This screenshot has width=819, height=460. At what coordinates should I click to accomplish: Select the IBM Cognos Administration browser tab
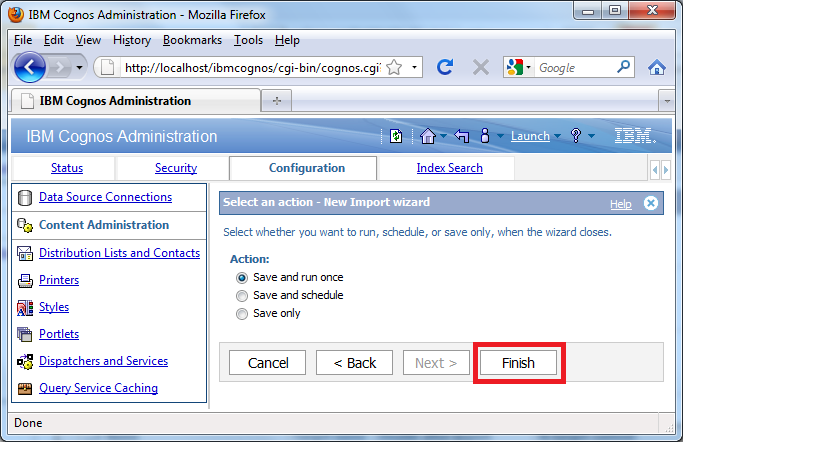(135, 101)
